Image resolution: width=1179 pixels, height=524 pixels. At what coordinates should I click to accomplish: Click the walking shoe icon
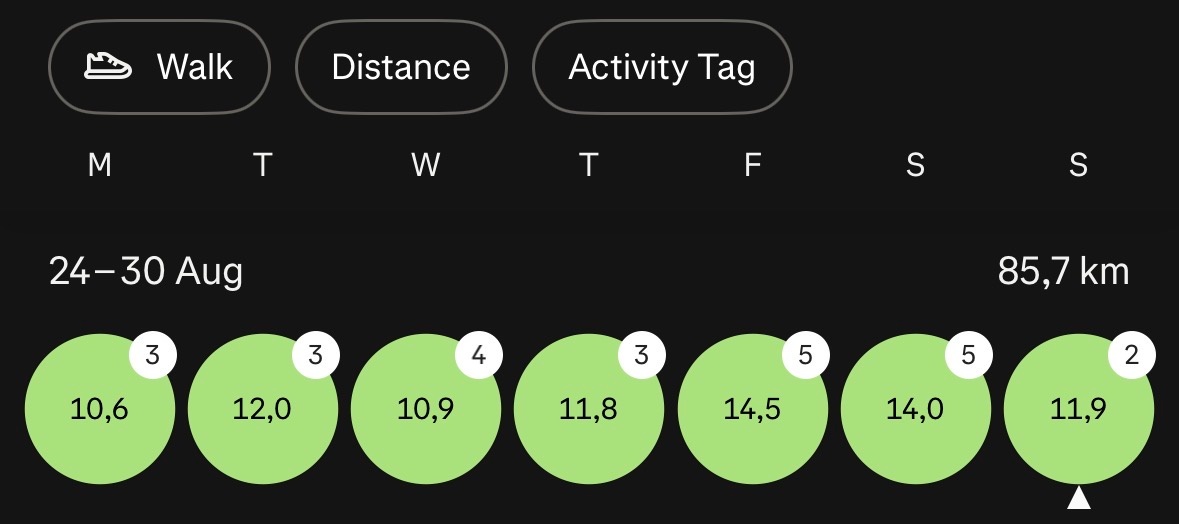tap(108, 67)
